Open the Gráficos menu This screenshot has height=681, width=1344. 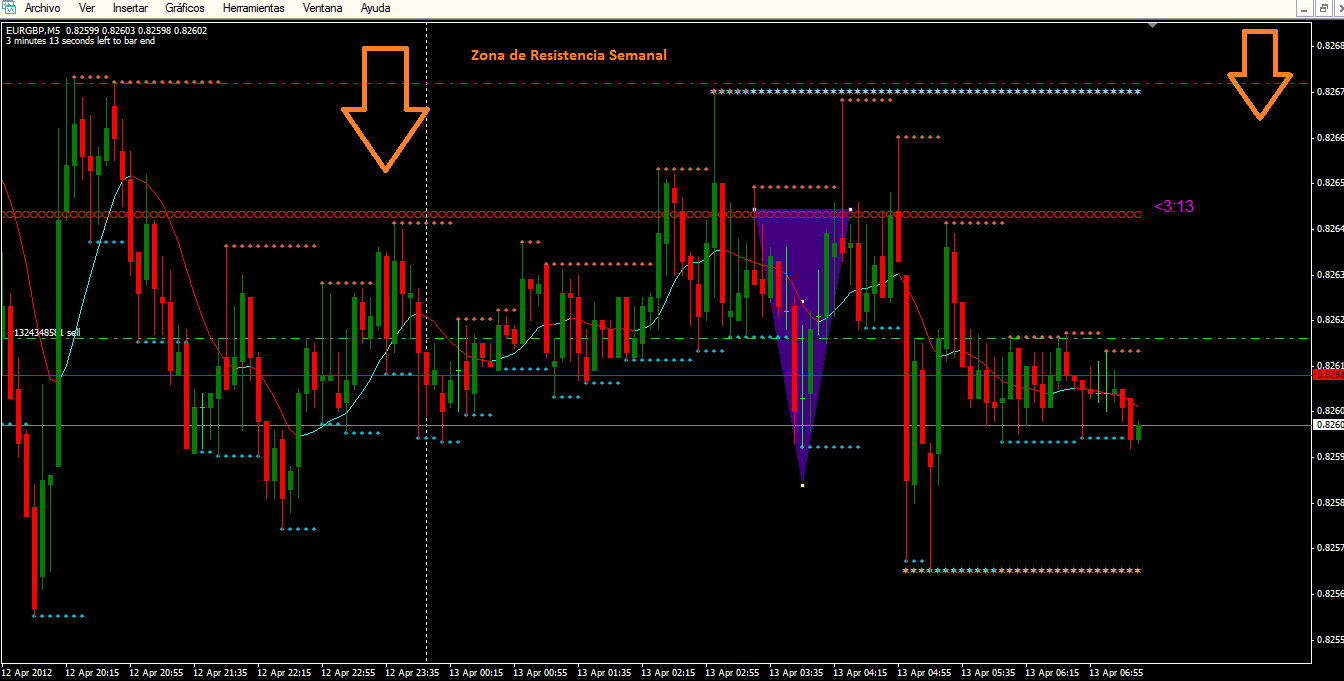pyautogui.click(x=186, y=8)
